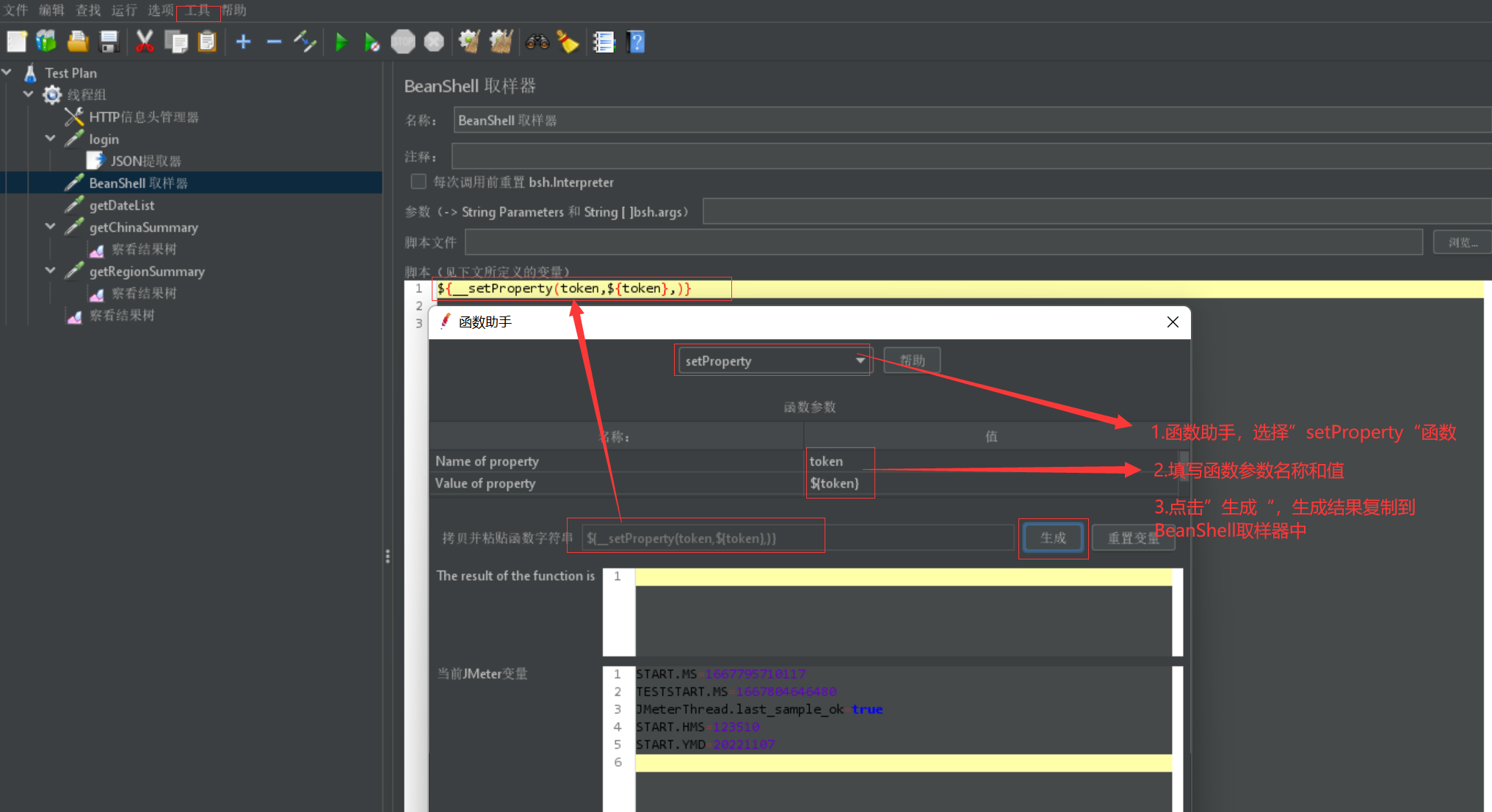This screenshot has width=1492, height=812.
Task: Open the Templates toolbar icon
Action: [46, 42]
